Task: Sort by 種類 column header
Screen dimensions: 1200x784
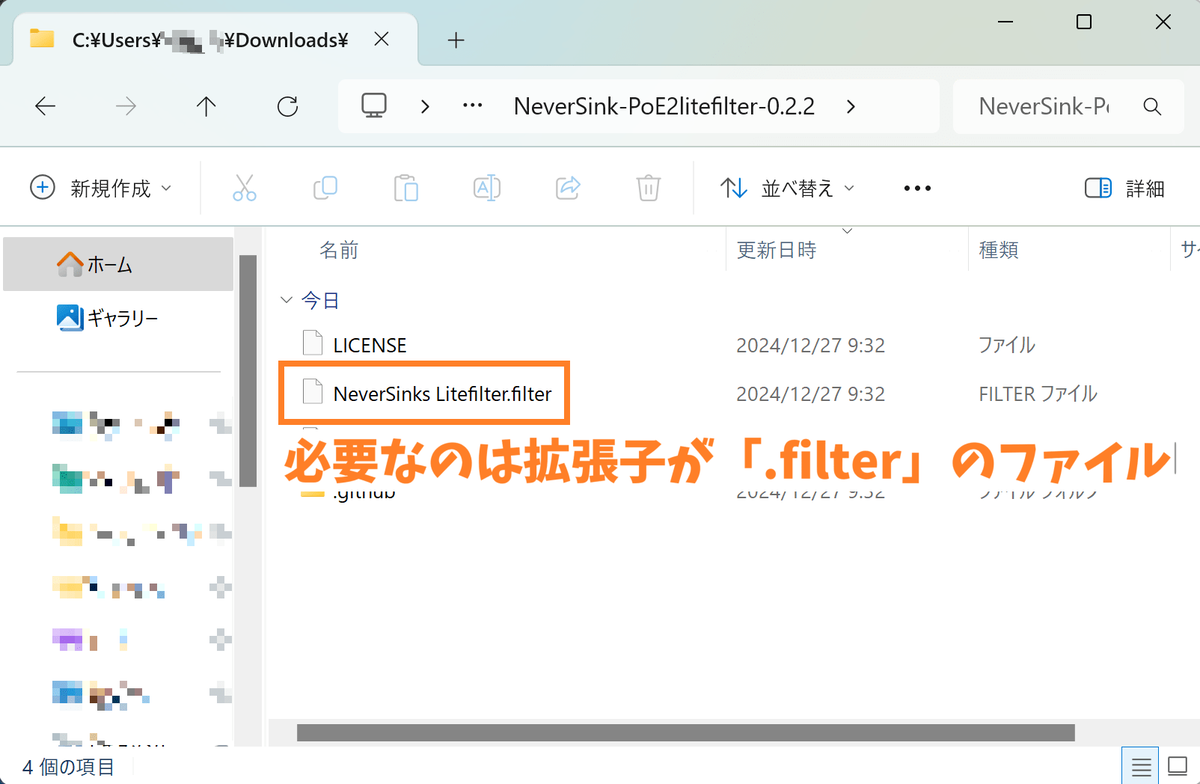Action: [998, 250]
